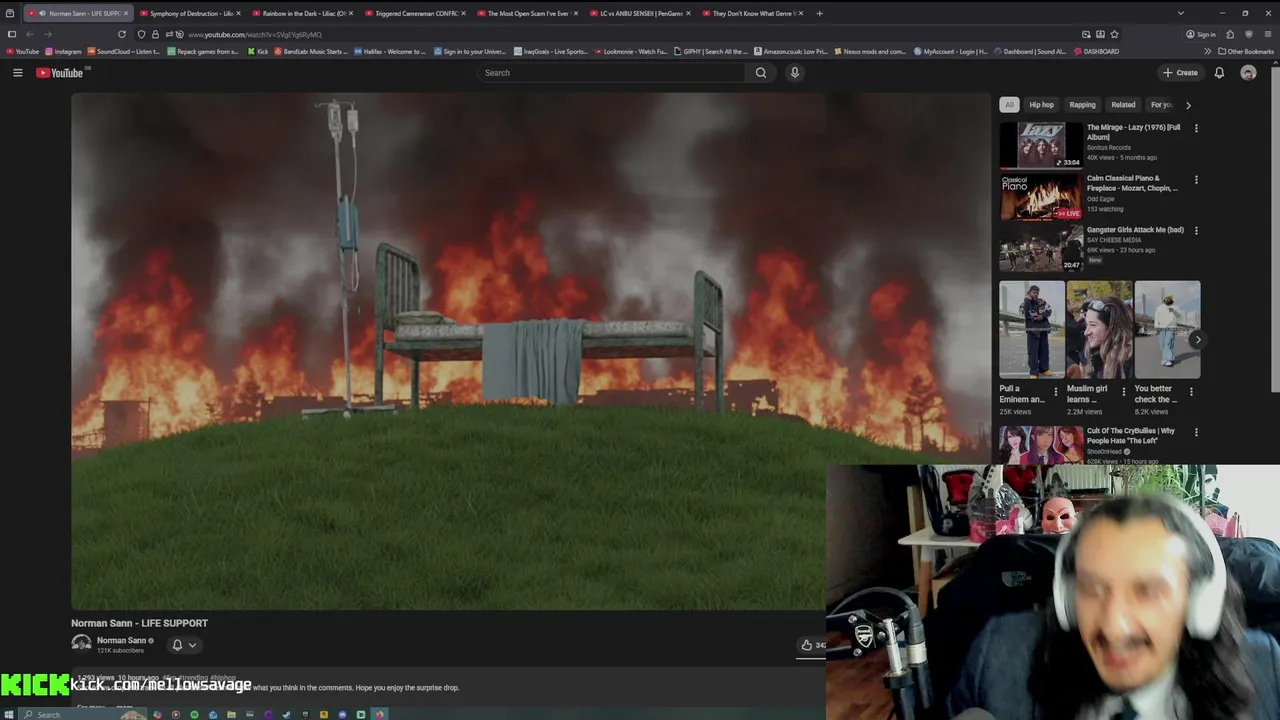Open the Instagram bookmark
Image resolution: width=1280 pixels, height=720 pixels.
63,51
